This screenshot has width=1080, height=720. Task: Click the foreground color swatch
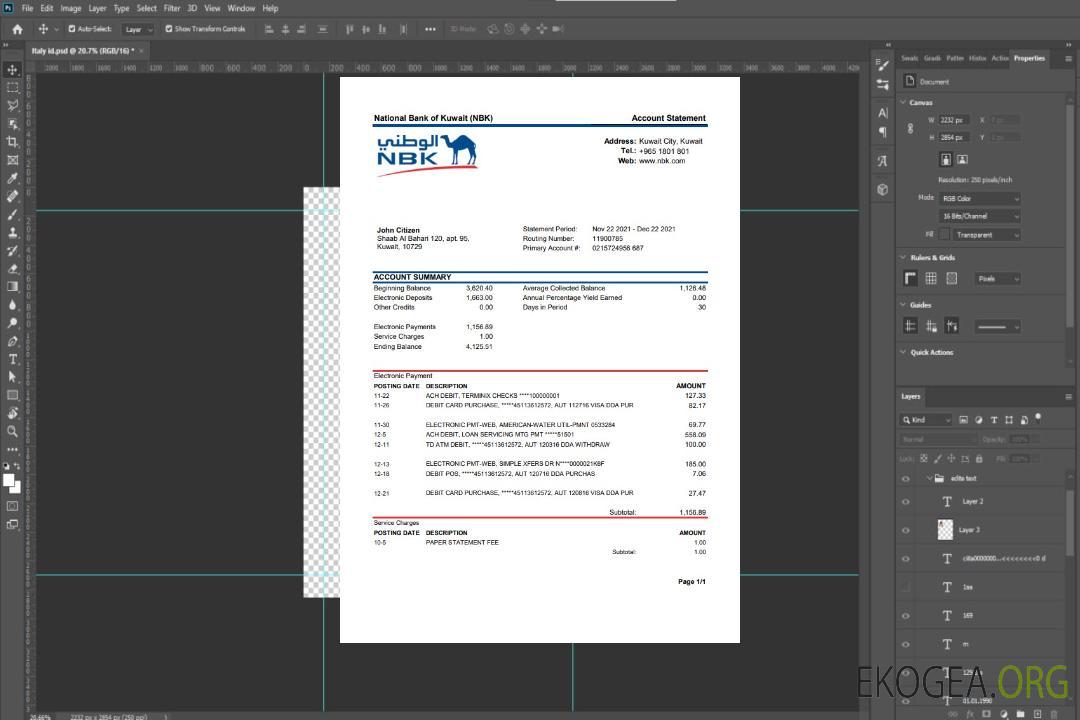pyautogui.click(x=9, y=481)
